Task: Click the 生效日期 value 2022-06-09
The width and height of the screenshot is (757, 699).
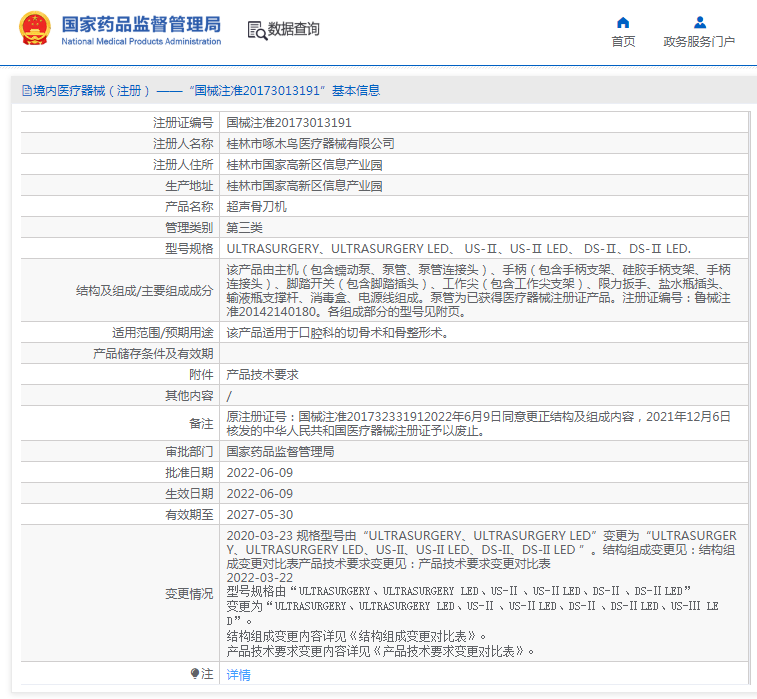Action: coord(260,493)
